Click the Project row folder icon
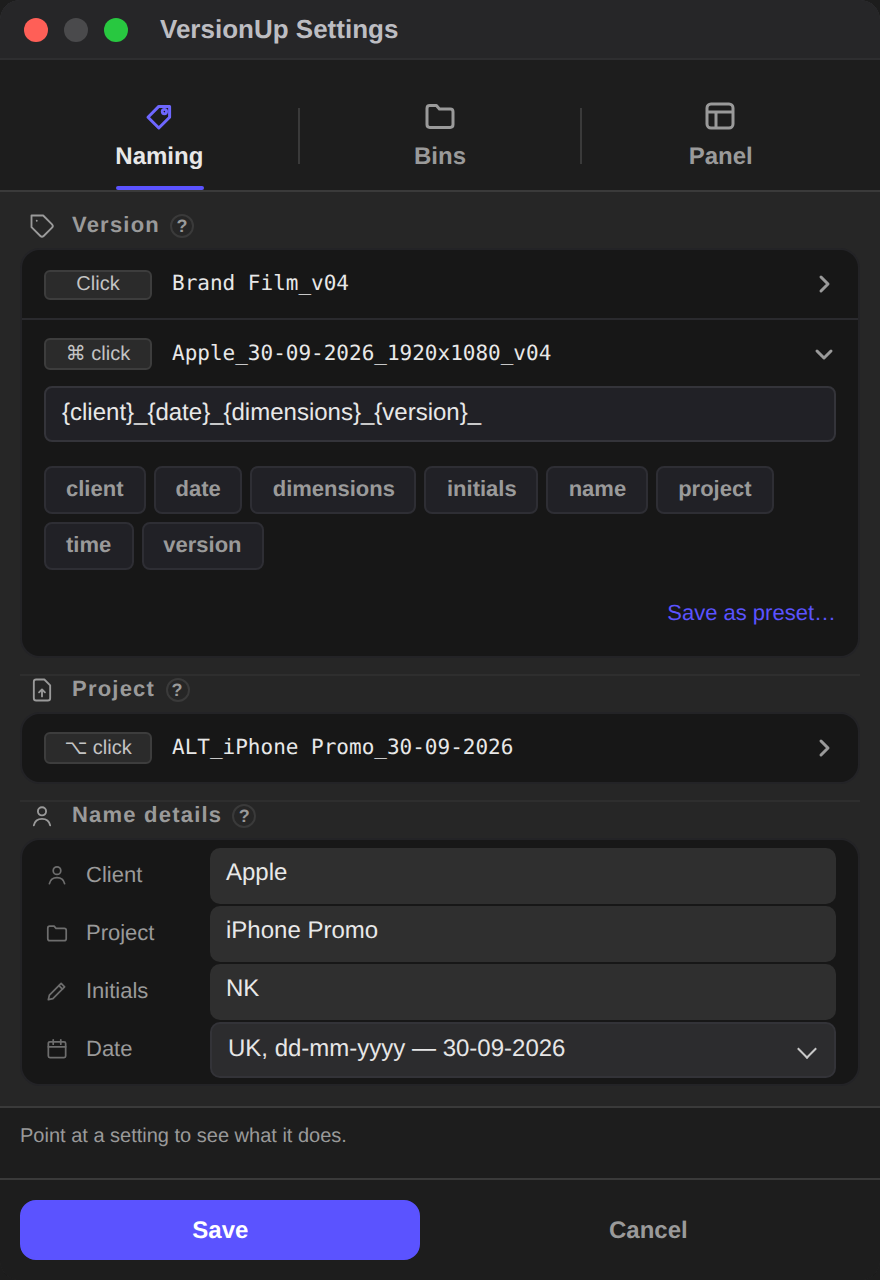This screenshot has height=1280, width=880. pyautogui.click(x=57, y=933)
